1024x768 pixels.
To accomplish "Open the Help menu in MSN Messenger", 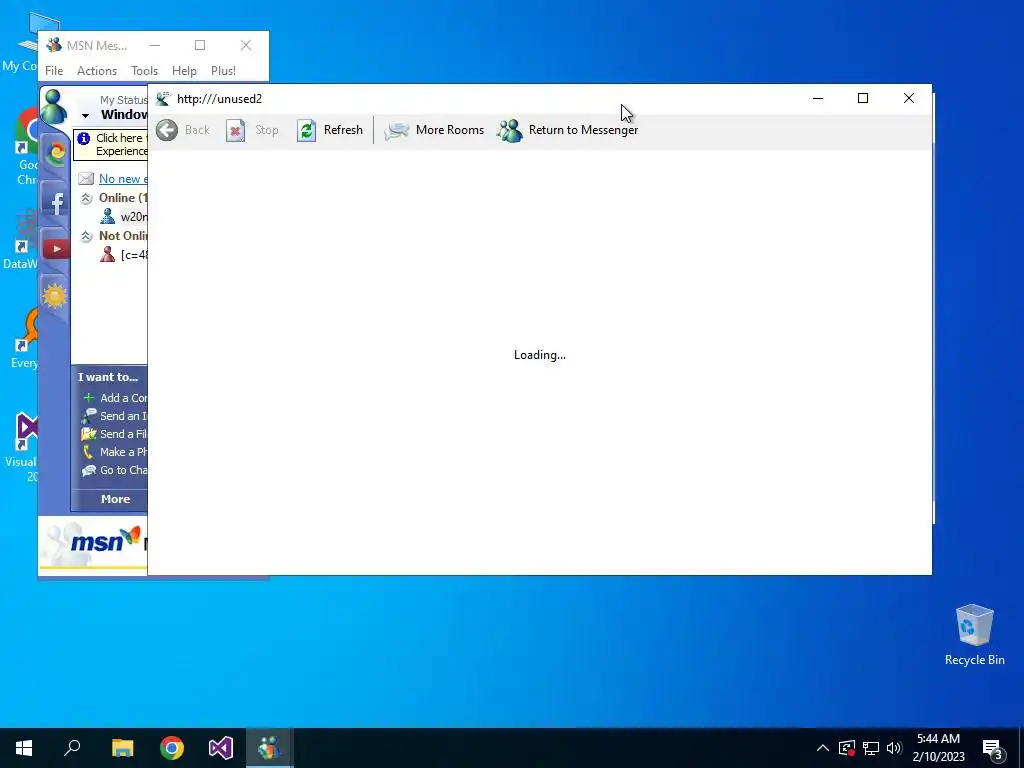I will coord(184,71).
